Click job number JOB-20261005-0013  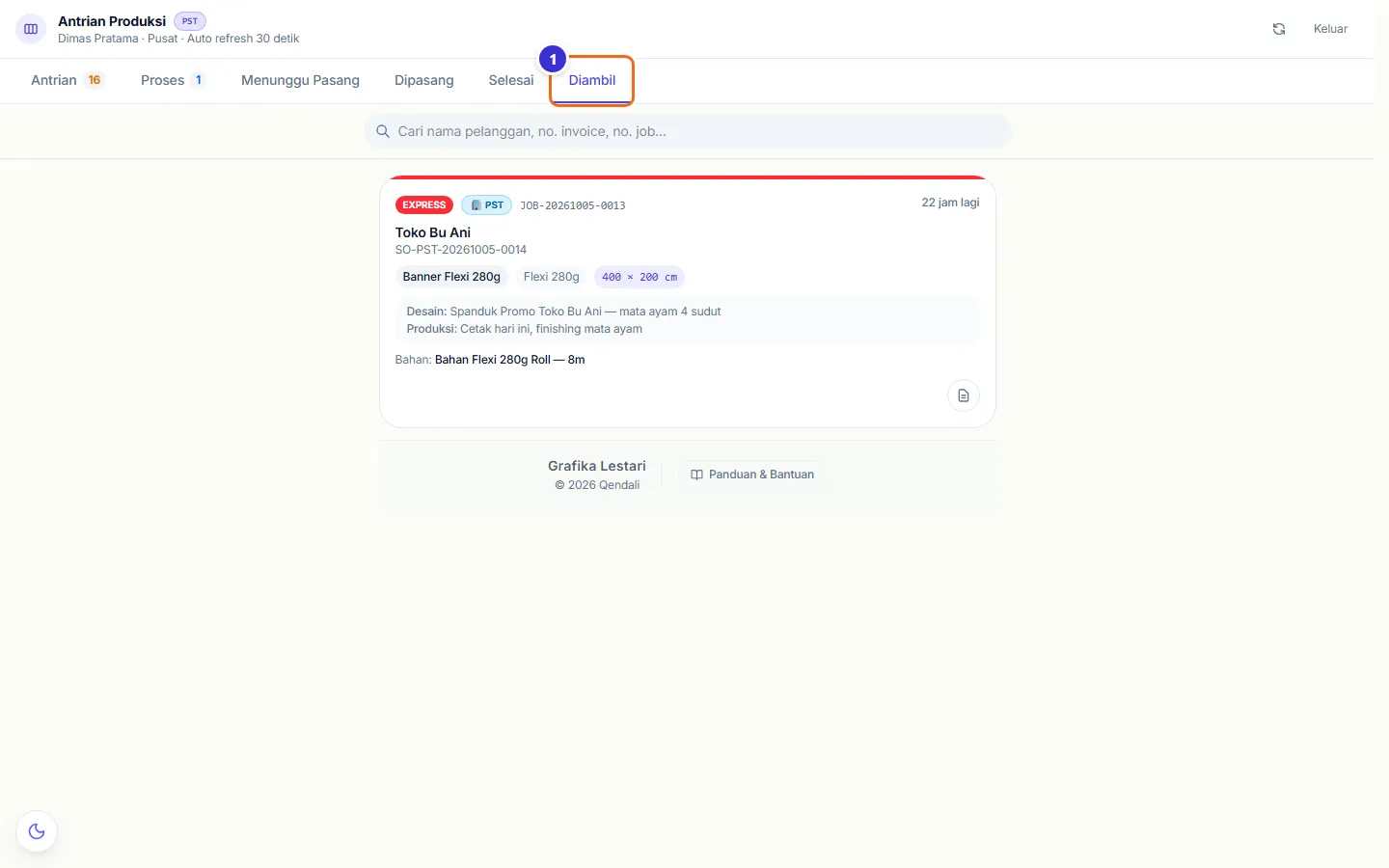click(573, 205)
